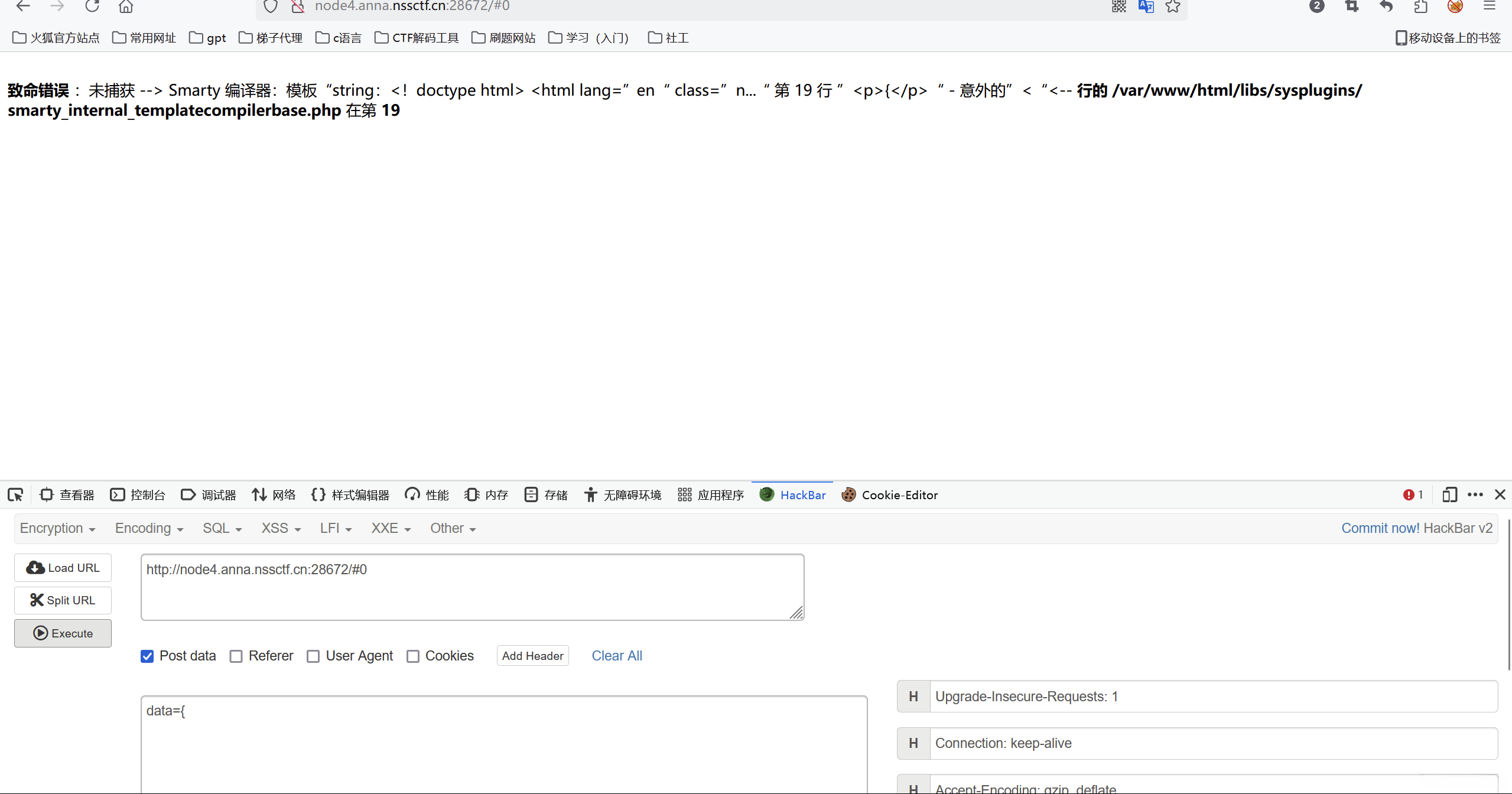Expand the Encryption dropdown in HackBar
This screenshot has height=794, width=1512.
click(57, 528)
